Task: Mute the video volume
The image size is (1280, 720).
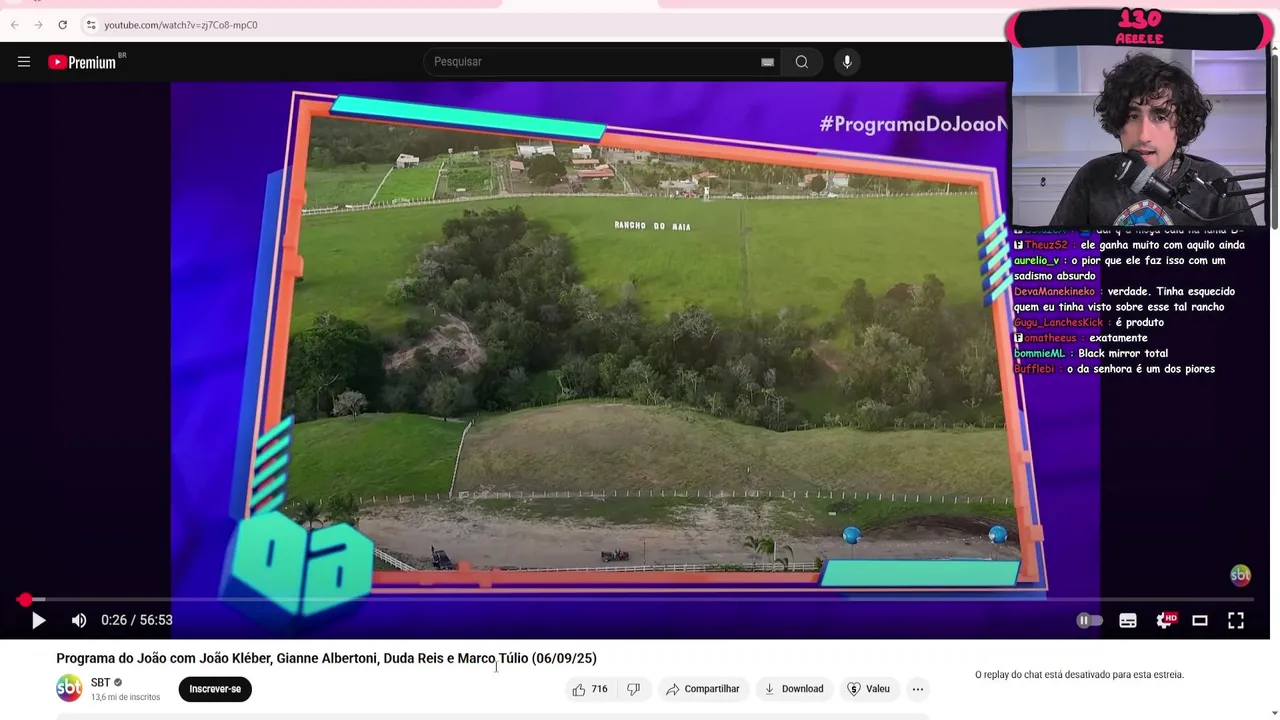Action: click(79, 620)
